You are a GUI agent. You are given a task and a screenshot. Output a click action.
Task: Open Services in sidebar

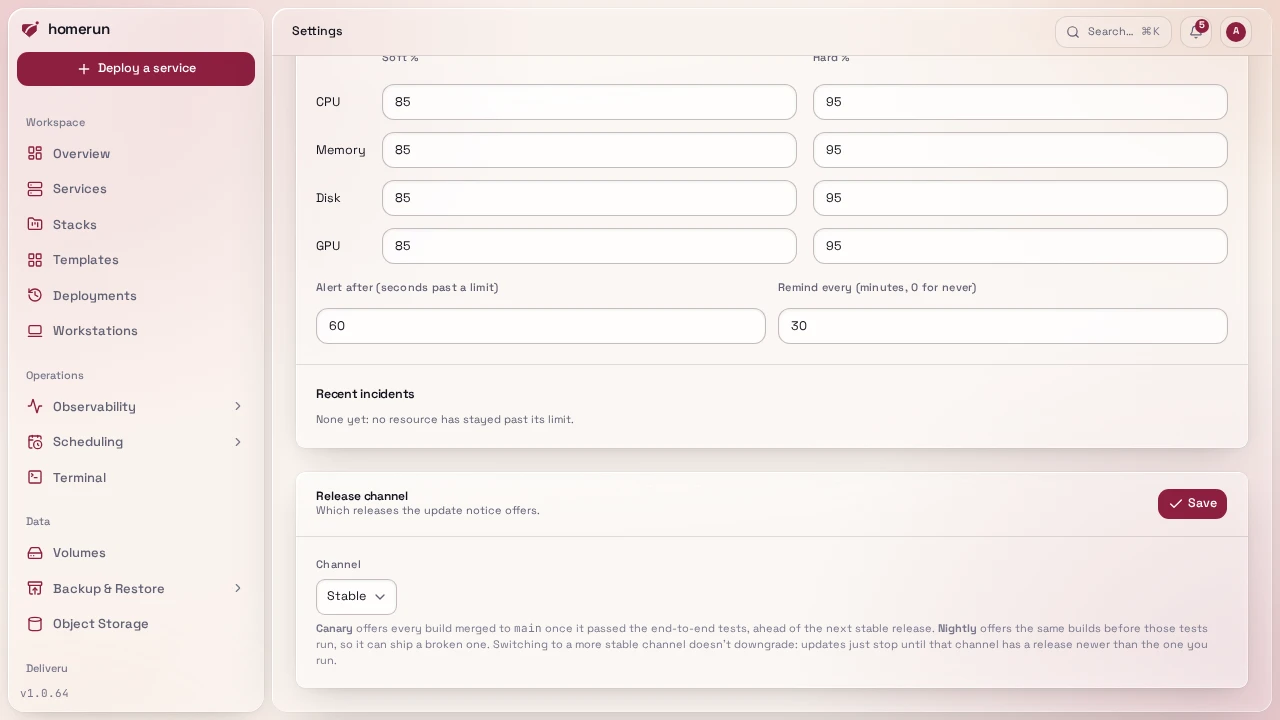(x=136, y=189)
